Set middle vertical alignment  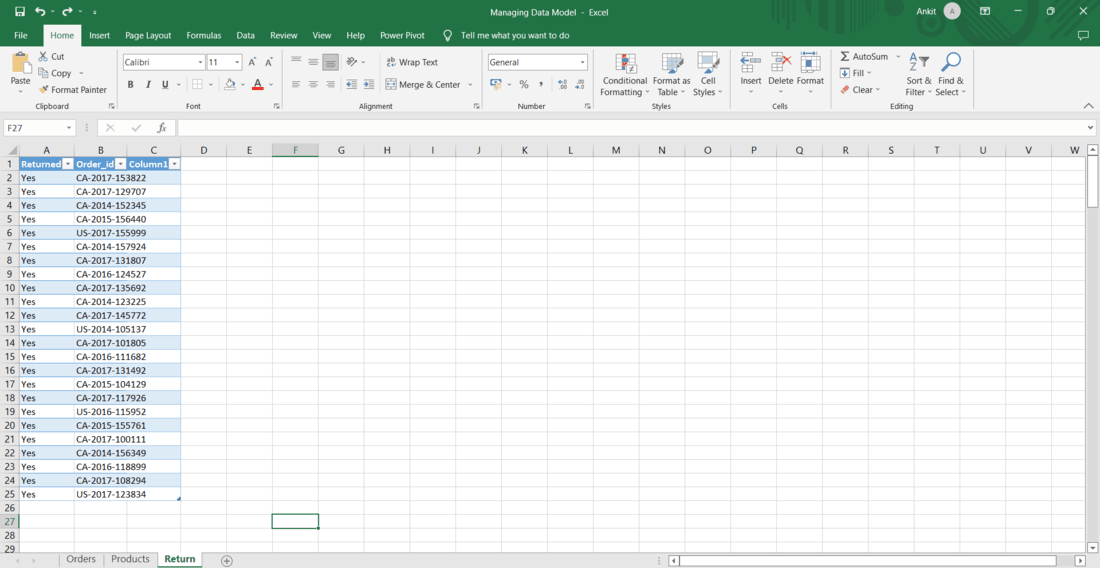pyautogui.click(x=313, y=62)
